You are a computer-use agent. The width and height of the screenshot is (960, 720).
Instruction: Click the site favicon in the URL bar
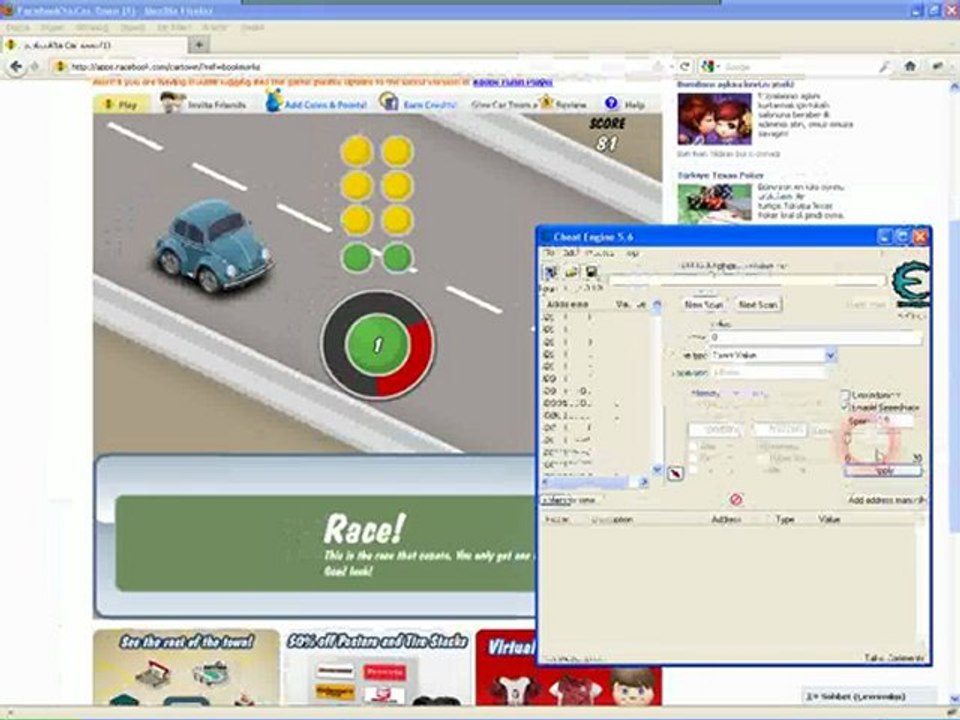point(59,66)
